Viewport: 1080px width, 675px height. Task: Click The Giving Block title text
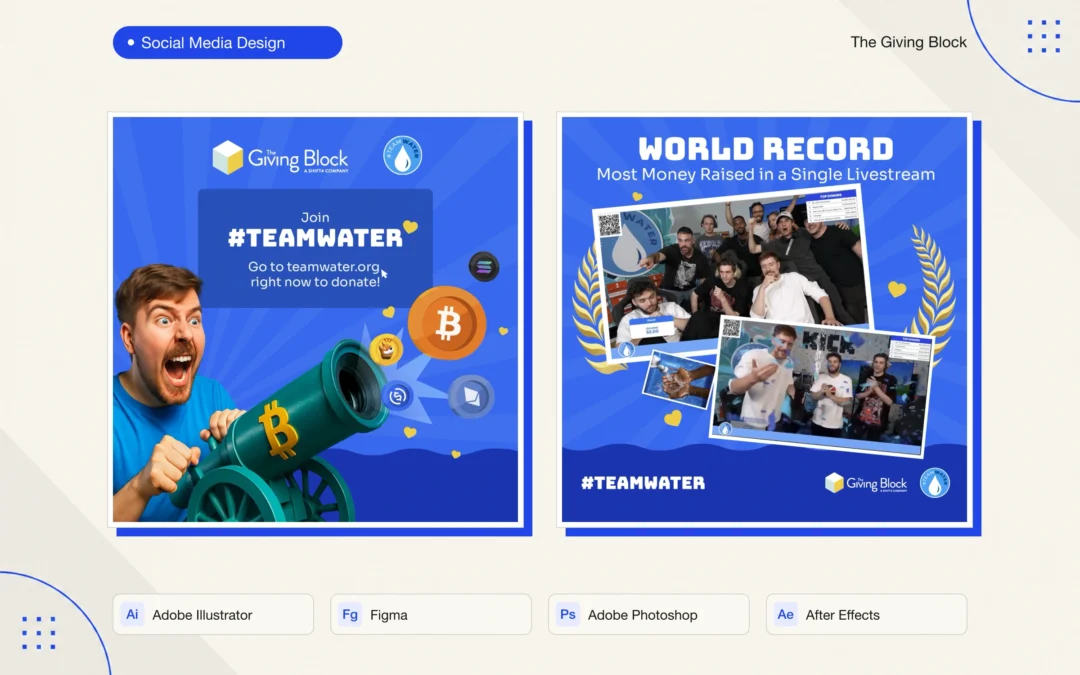click(908, 42)
